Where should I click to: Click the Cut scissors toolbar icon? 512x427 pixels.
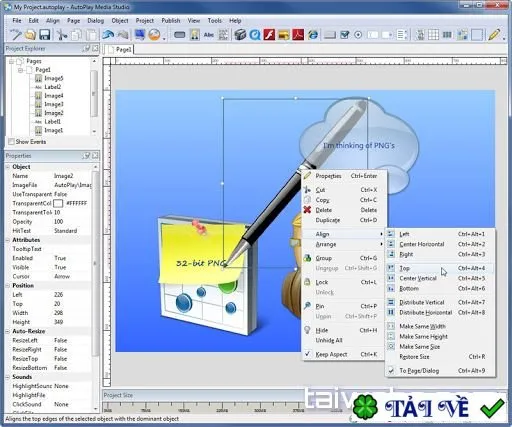tap(61, 35)
